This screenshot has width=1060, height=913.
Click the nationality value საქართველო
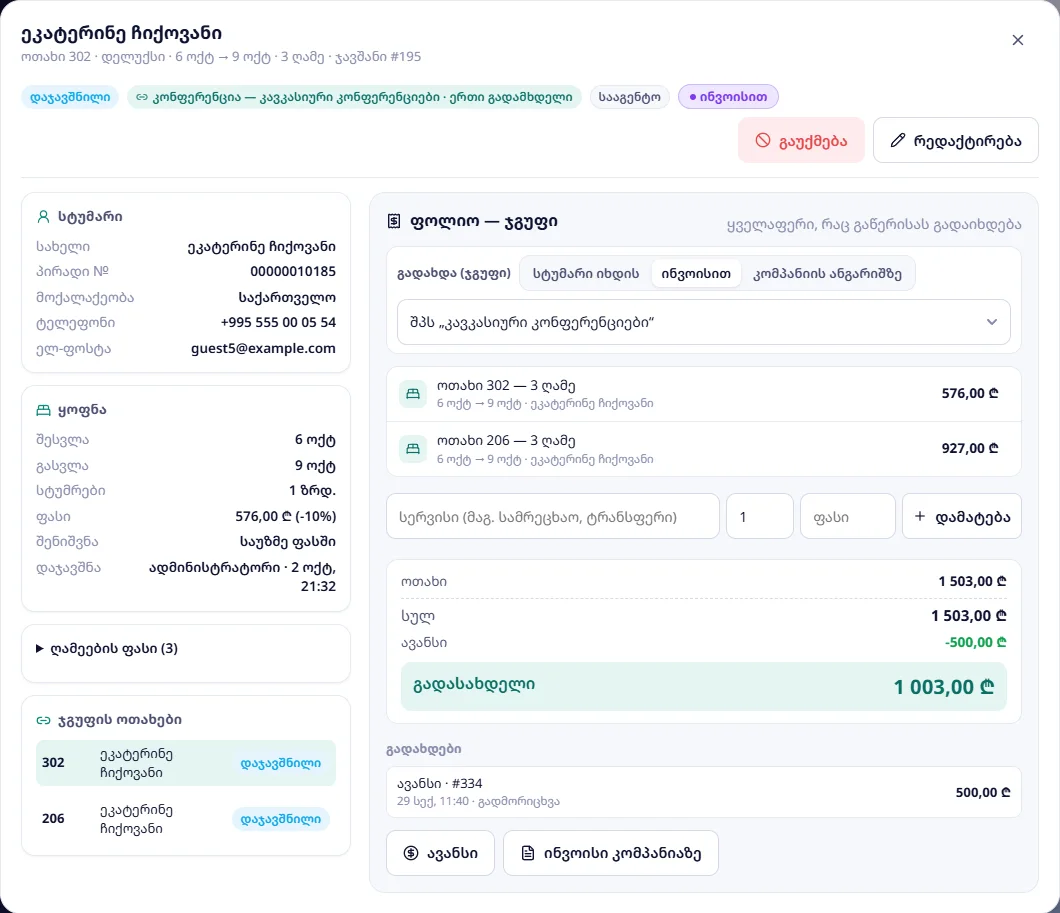click(287, 297)
